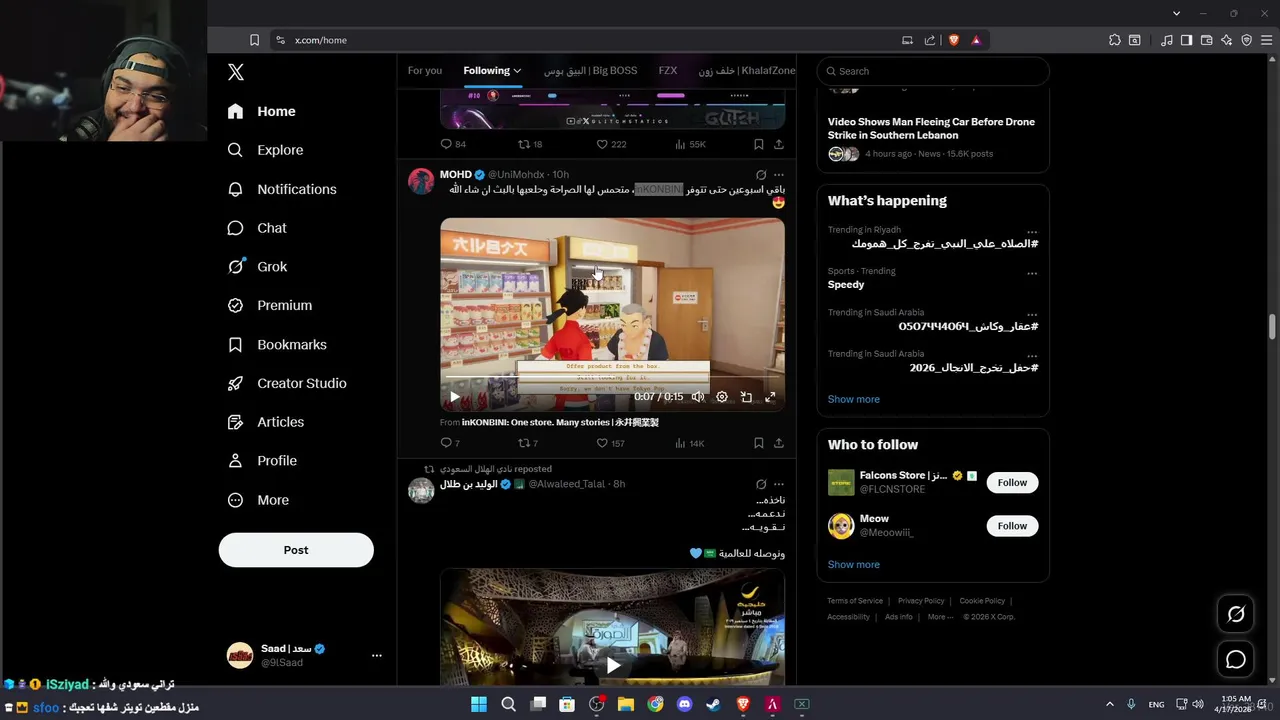Open video settings gear on inKONBINI video
1280x720 pixels.
tap(722, 397)
